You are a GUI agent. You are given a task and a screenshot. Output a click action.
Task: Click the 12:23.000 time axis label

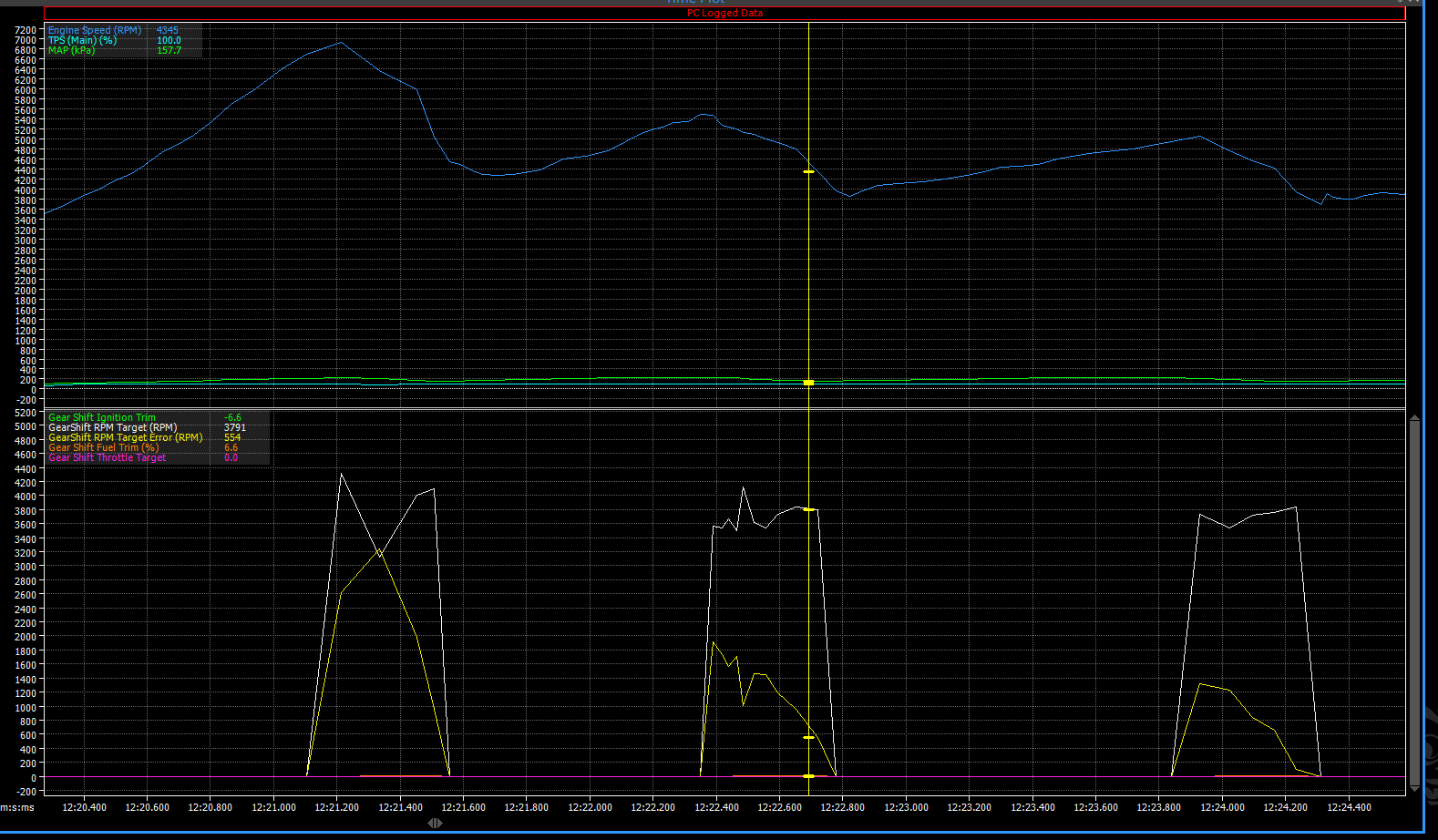click(x=906, y=807)
